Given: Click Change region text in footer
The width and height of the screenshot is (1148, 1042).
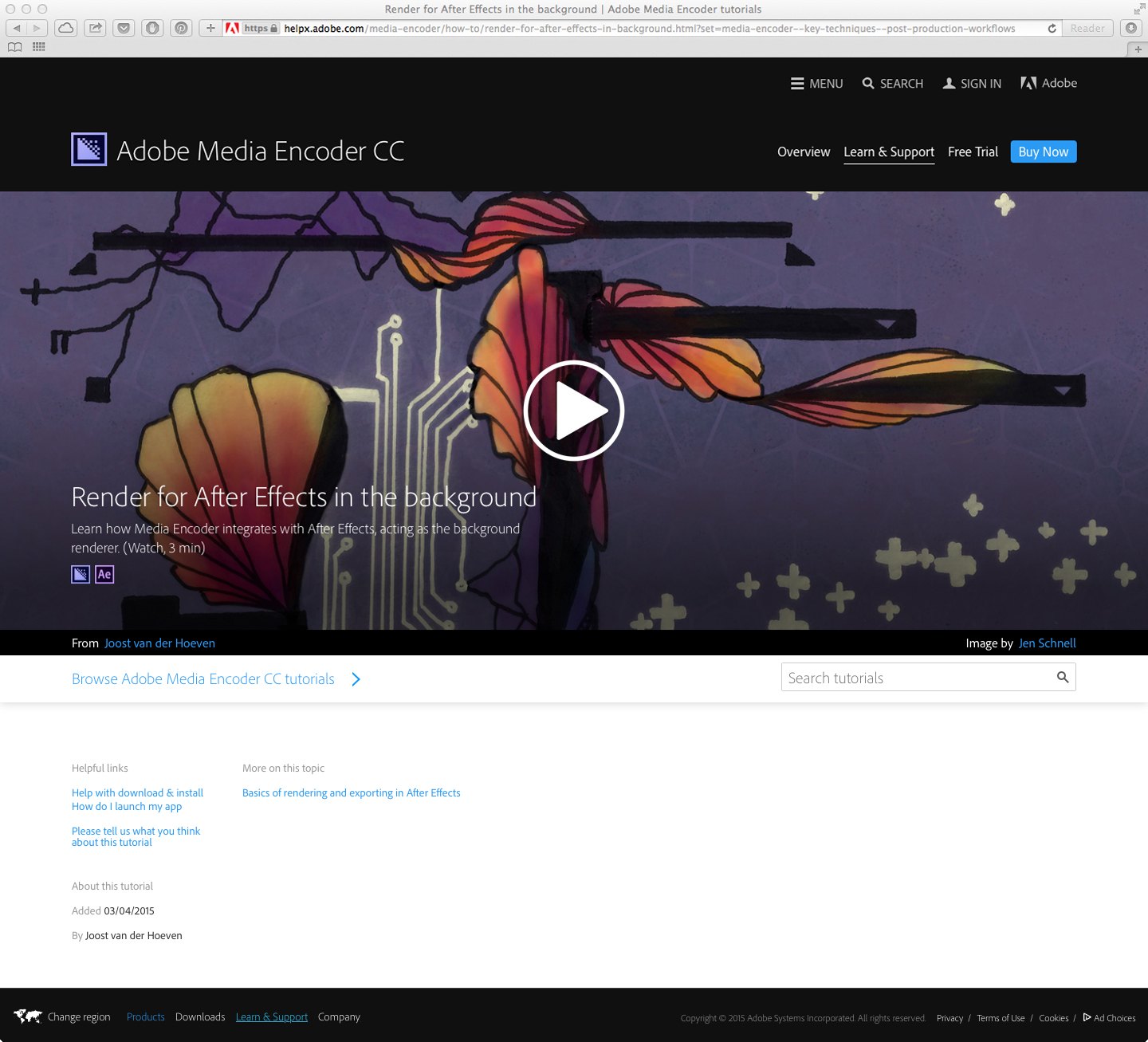Looking at the screenshot, I should [79, 1017].
